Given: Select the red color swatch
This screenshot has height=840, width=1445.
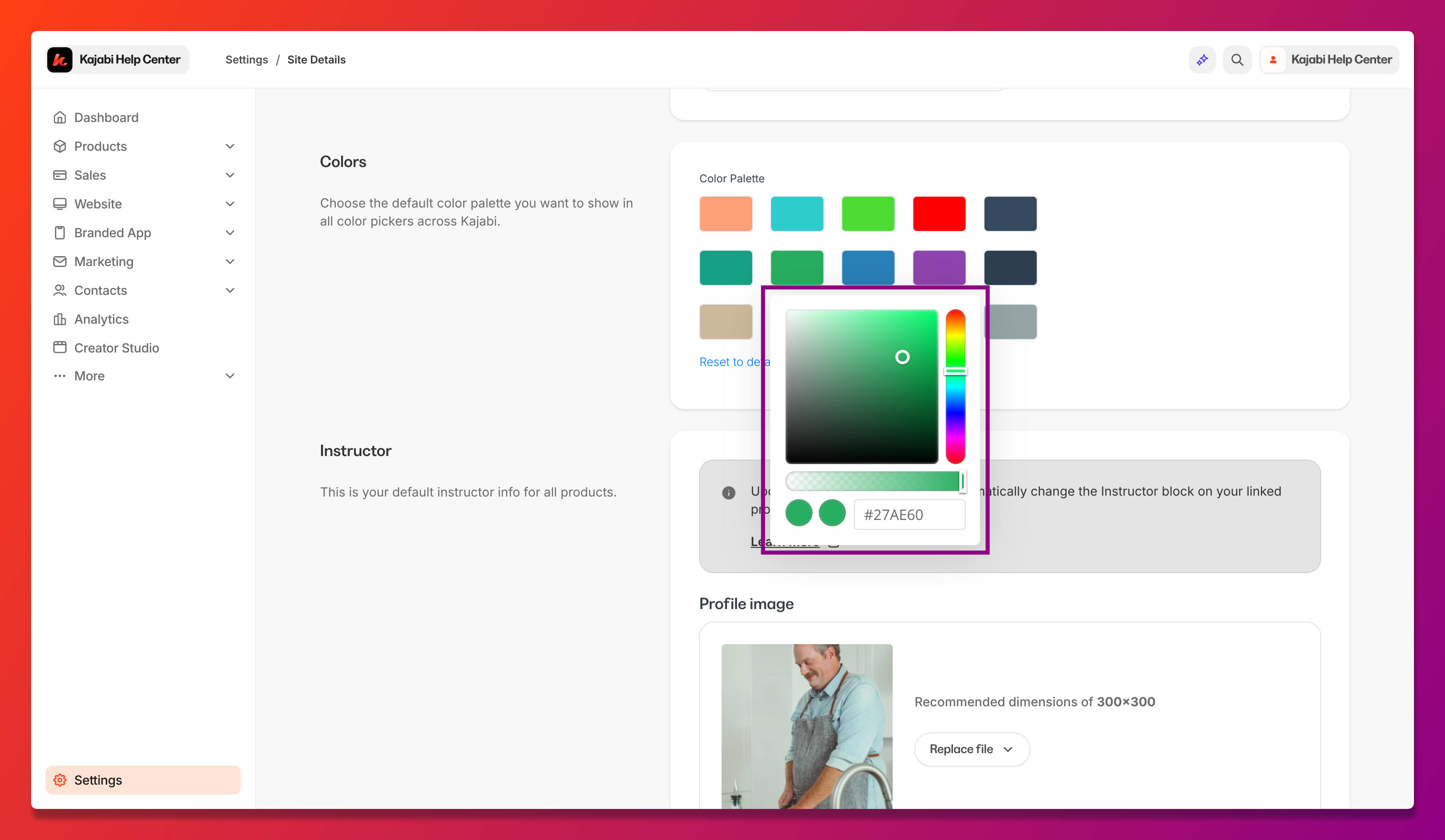Looking at the screenshot, I should pos(939,213).
